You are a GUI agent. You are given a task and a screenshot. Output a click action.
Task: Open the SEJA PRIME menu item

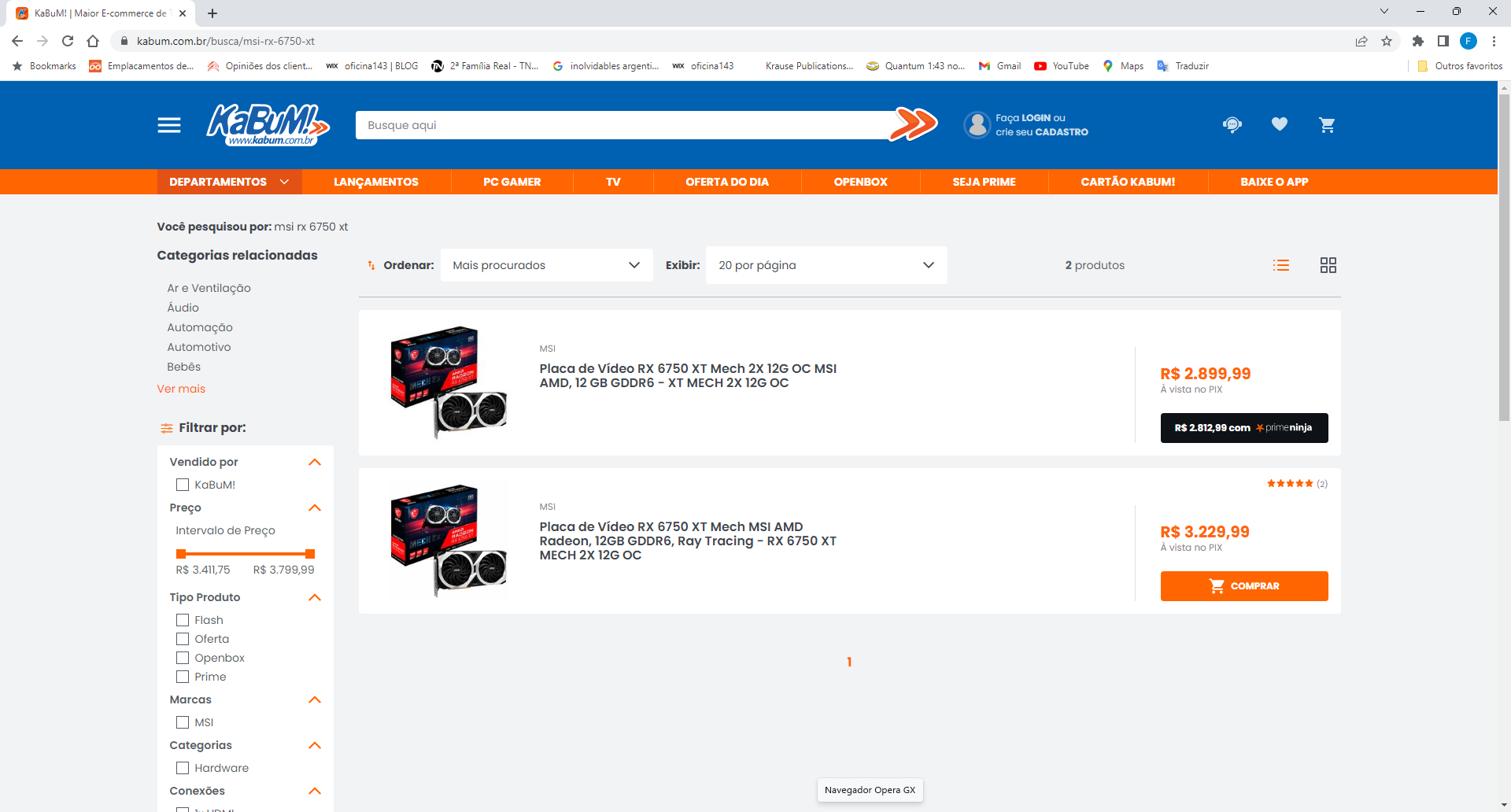(x=984, y=182)
